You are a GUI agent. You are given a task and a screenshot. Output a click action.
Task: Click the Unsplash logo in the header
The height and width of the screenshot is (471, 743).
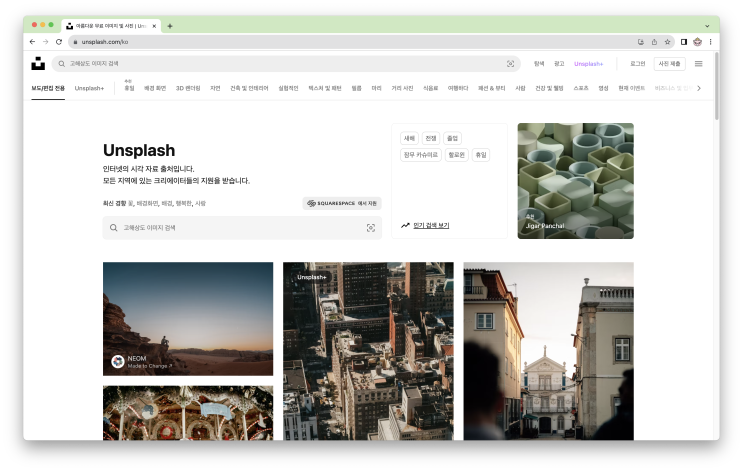38,63
